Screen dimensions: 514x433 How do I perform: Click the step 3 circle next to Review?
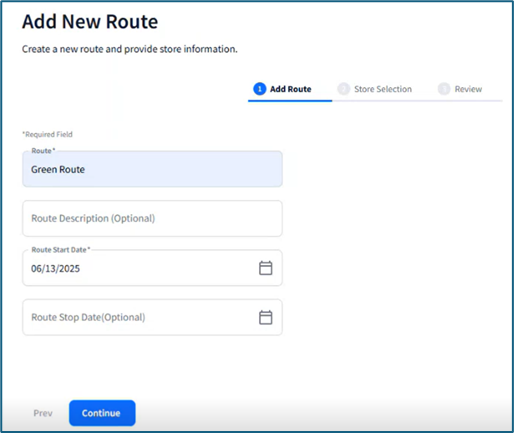pos(444,89)
